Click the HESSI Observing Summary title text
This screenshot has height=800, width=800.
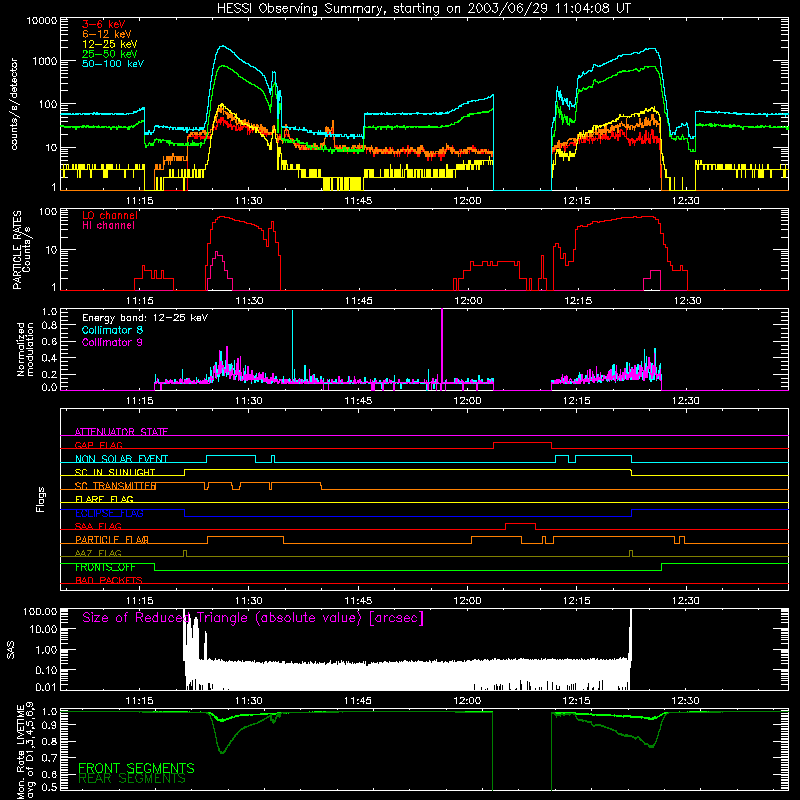[424, 9]
